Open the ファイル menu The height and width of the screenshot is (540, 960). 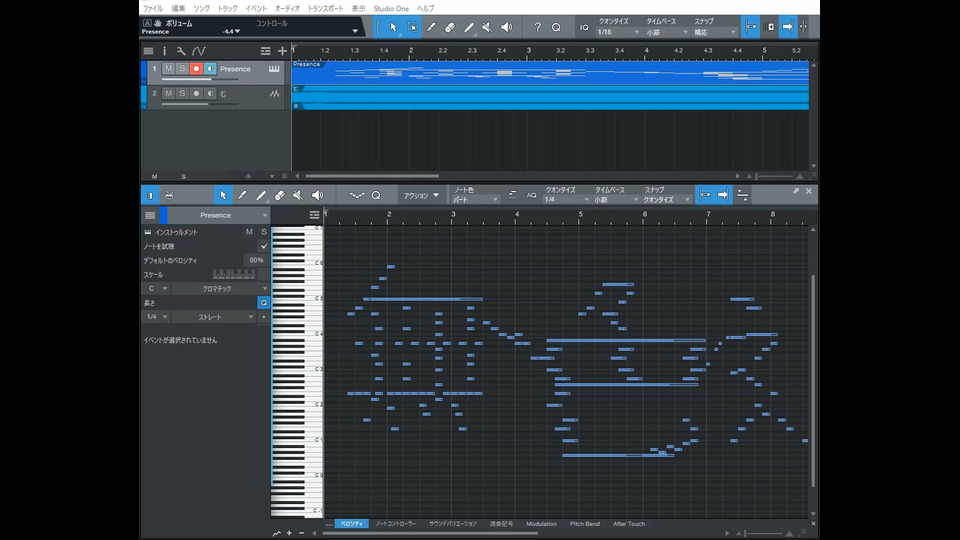(152, 9)
